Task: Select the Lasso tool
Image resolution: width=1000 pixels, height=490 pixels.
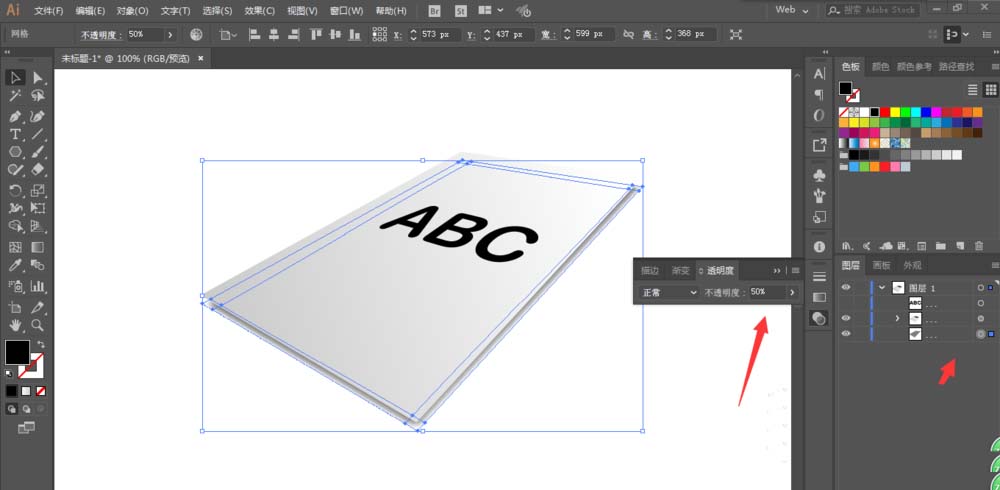Action: [38, 96]
